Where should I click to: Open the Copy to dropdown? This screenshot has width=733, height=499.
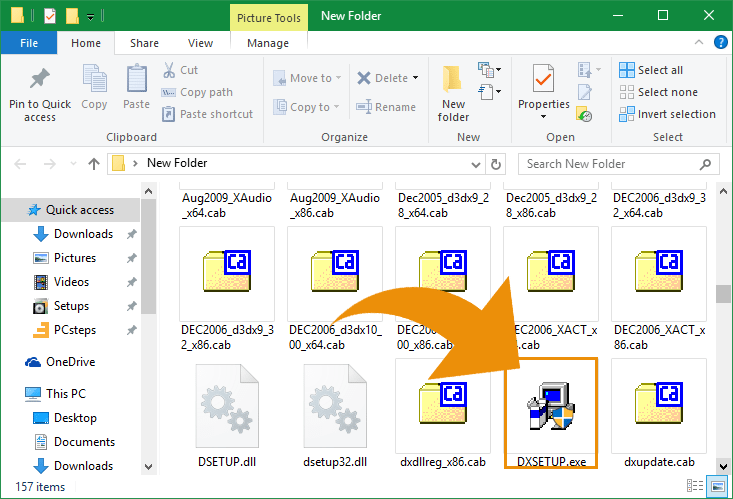306,107
